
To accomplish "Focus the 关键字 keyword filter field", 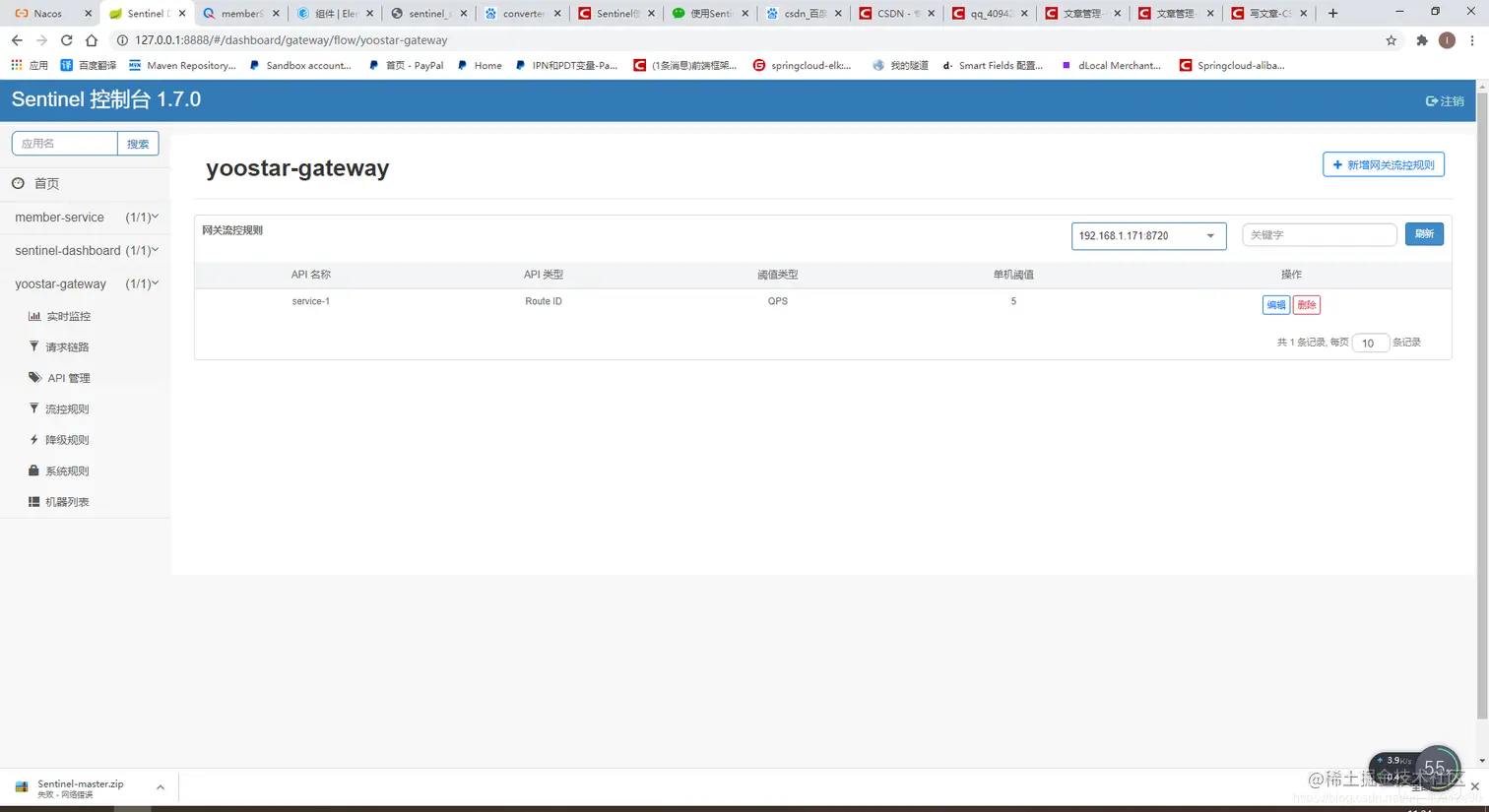I will click(x=1320, y=235).
